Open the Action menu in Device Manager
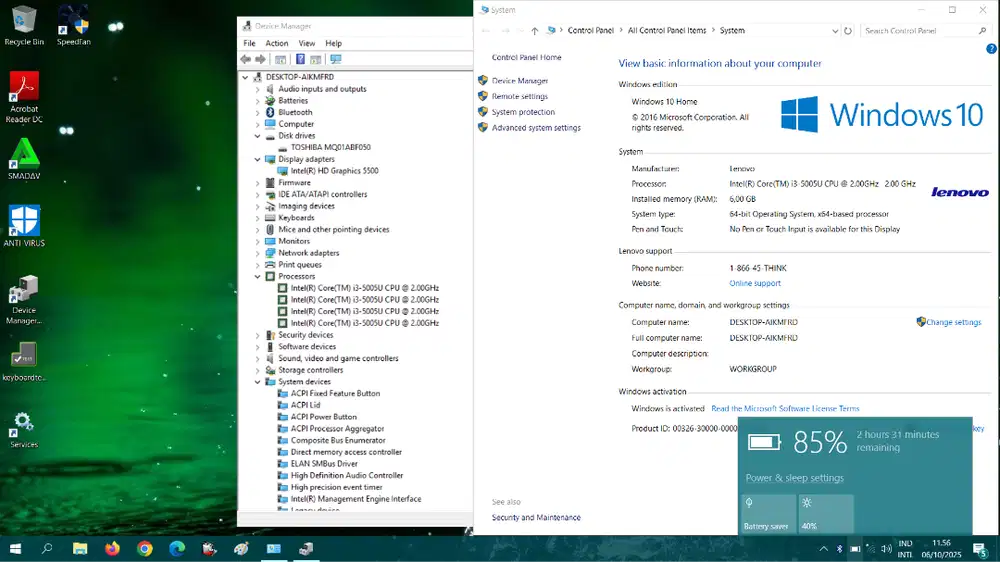The width and height of the screenshot is (1000, 562). (x=277, y=43)
